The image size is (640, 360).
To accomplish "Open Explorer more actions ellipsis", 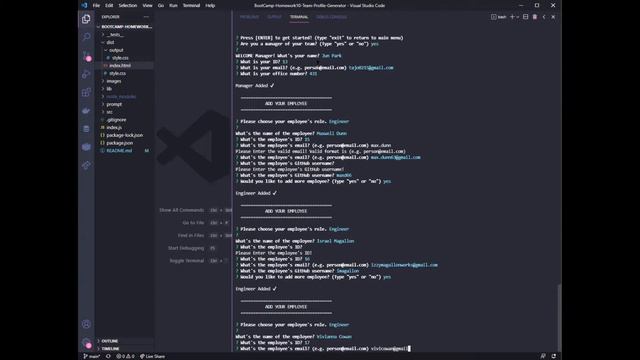I will tap(146, 17).
